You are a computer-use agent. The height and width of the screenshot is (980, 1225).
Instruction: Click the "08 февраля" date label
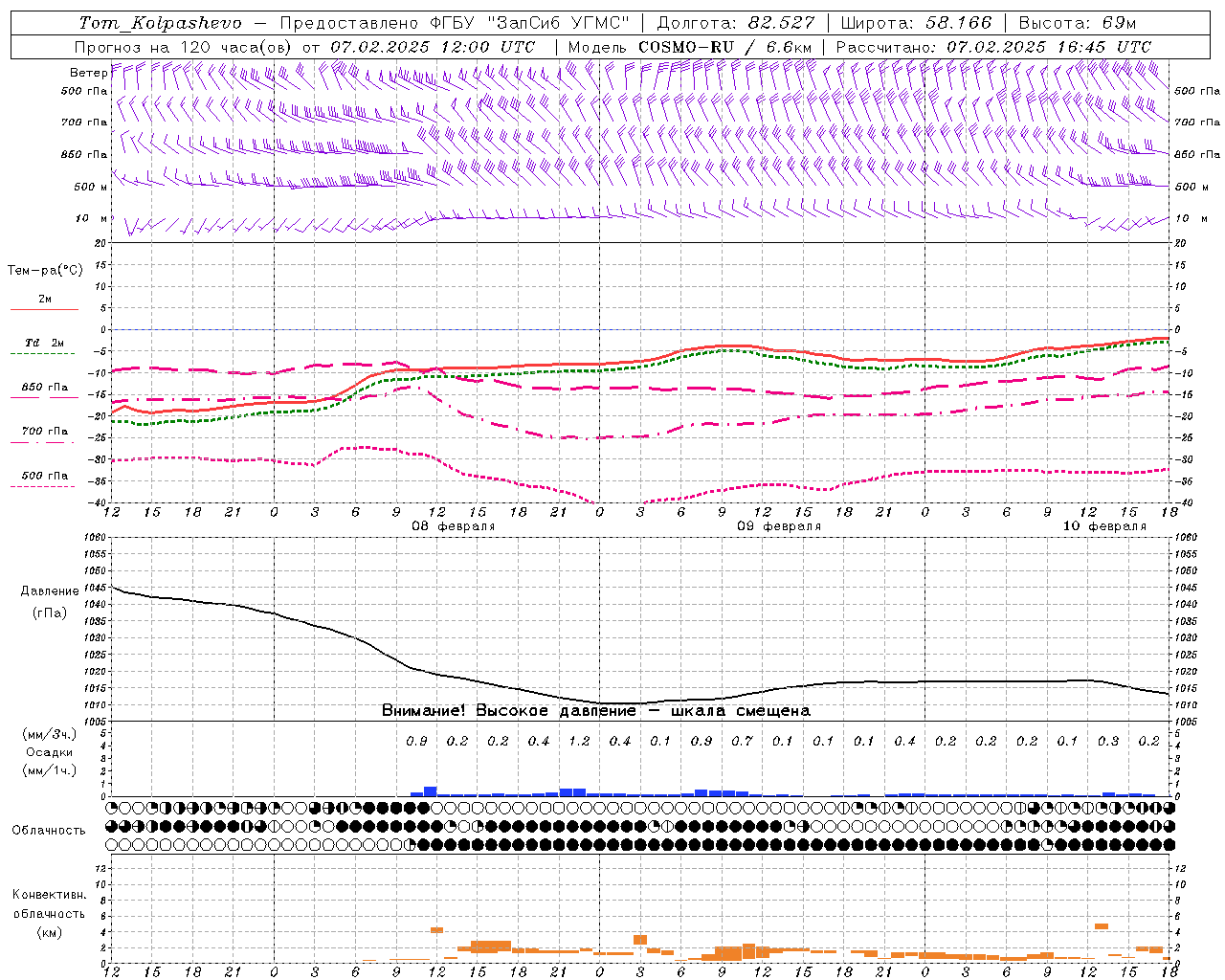click(454, 526)
